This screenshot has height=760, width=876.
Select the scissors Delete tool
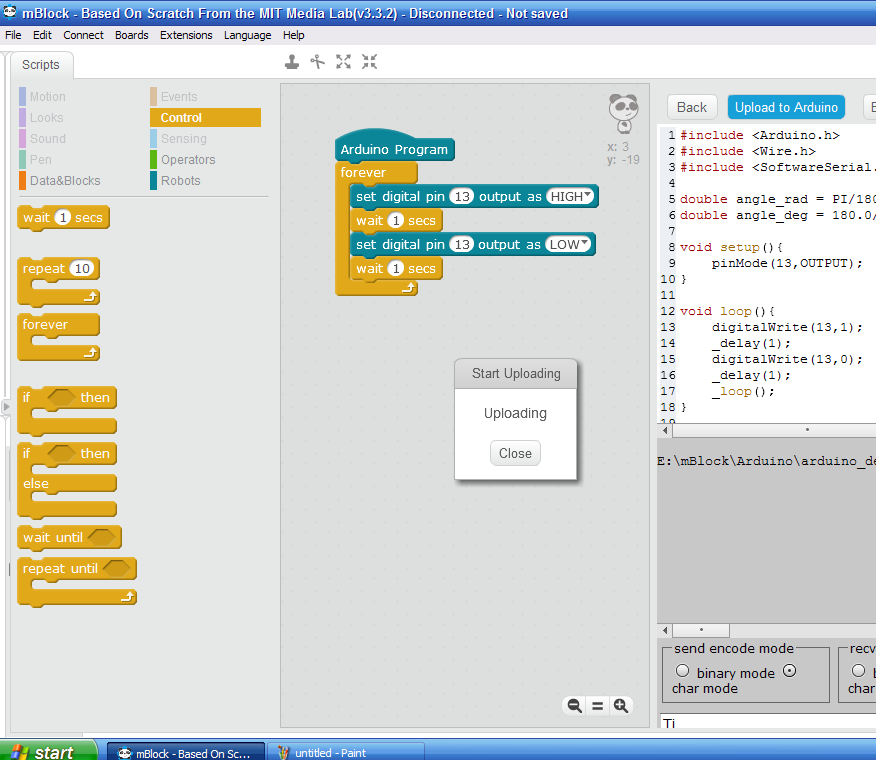(x=318, y=62)
